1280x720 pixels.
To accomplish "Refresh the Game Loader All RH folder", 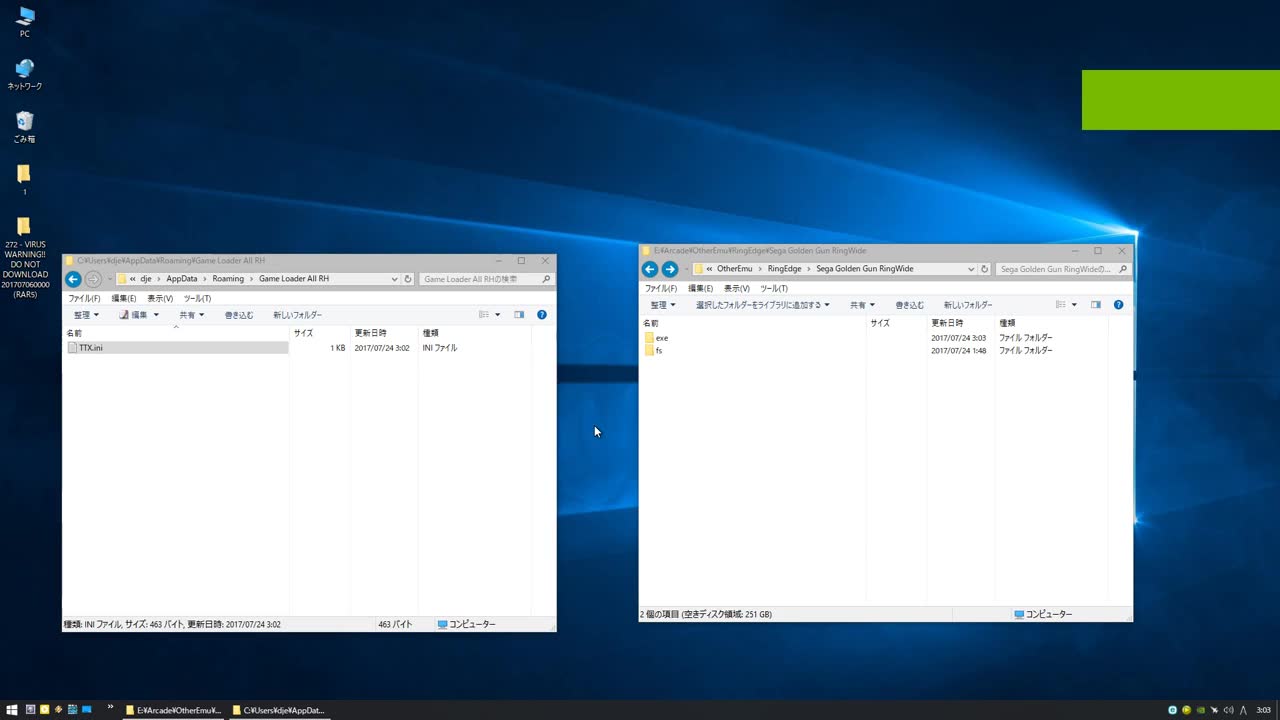I will (x=408, y=279).
